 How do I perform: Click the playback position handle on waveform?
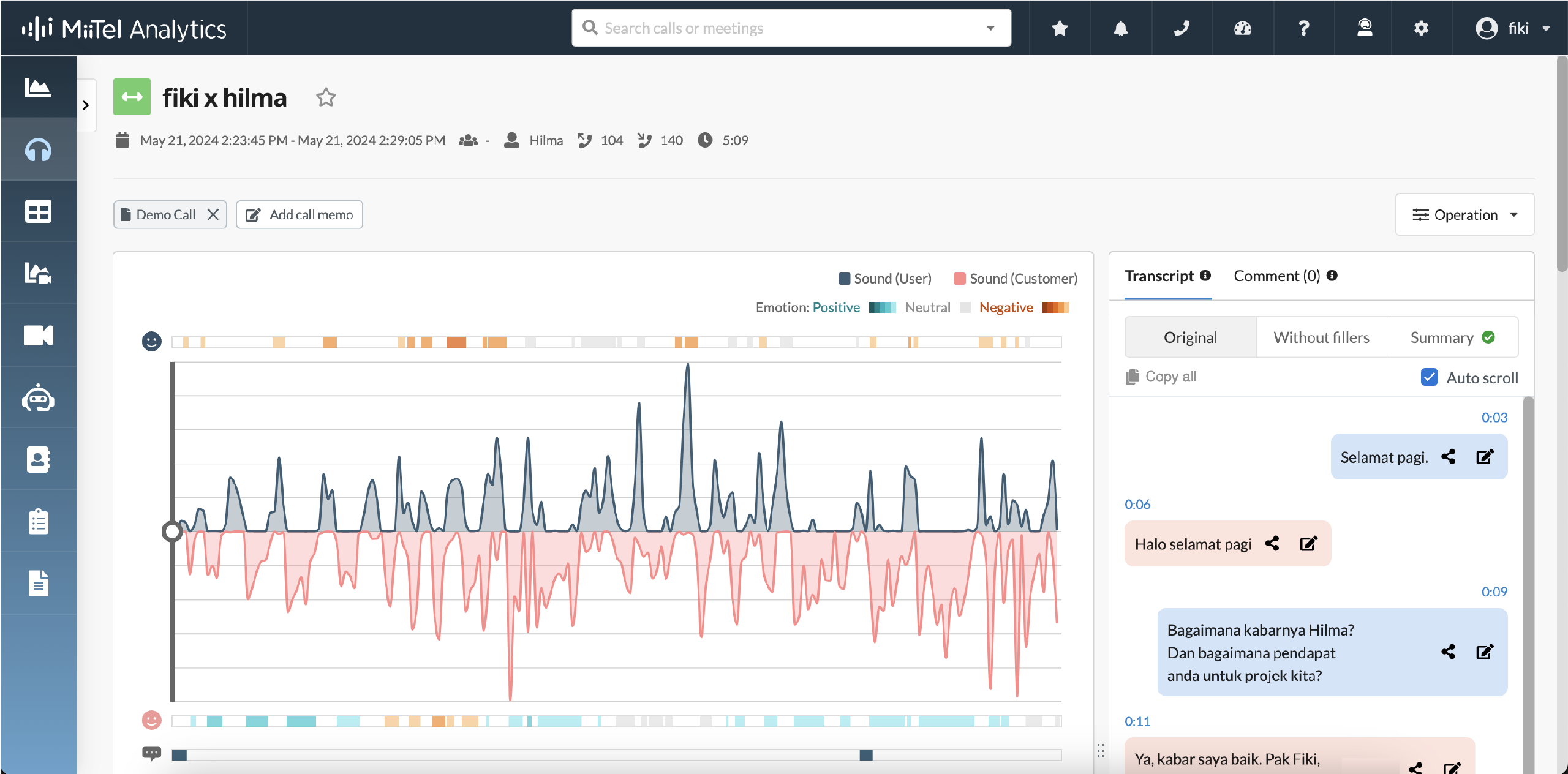[172, 532]
